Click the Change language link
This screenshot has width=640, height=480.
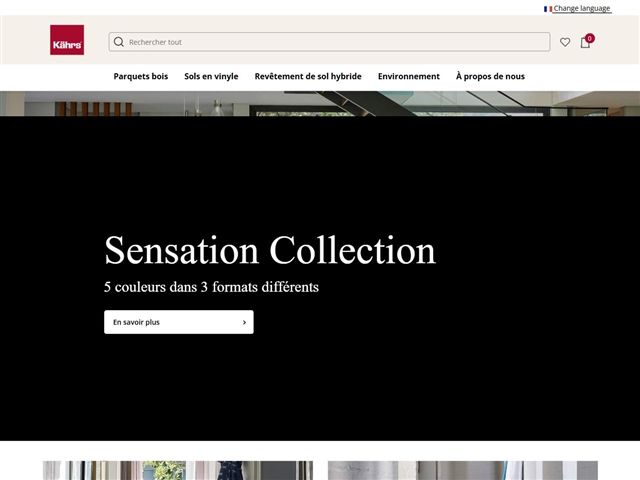[582, 9]
